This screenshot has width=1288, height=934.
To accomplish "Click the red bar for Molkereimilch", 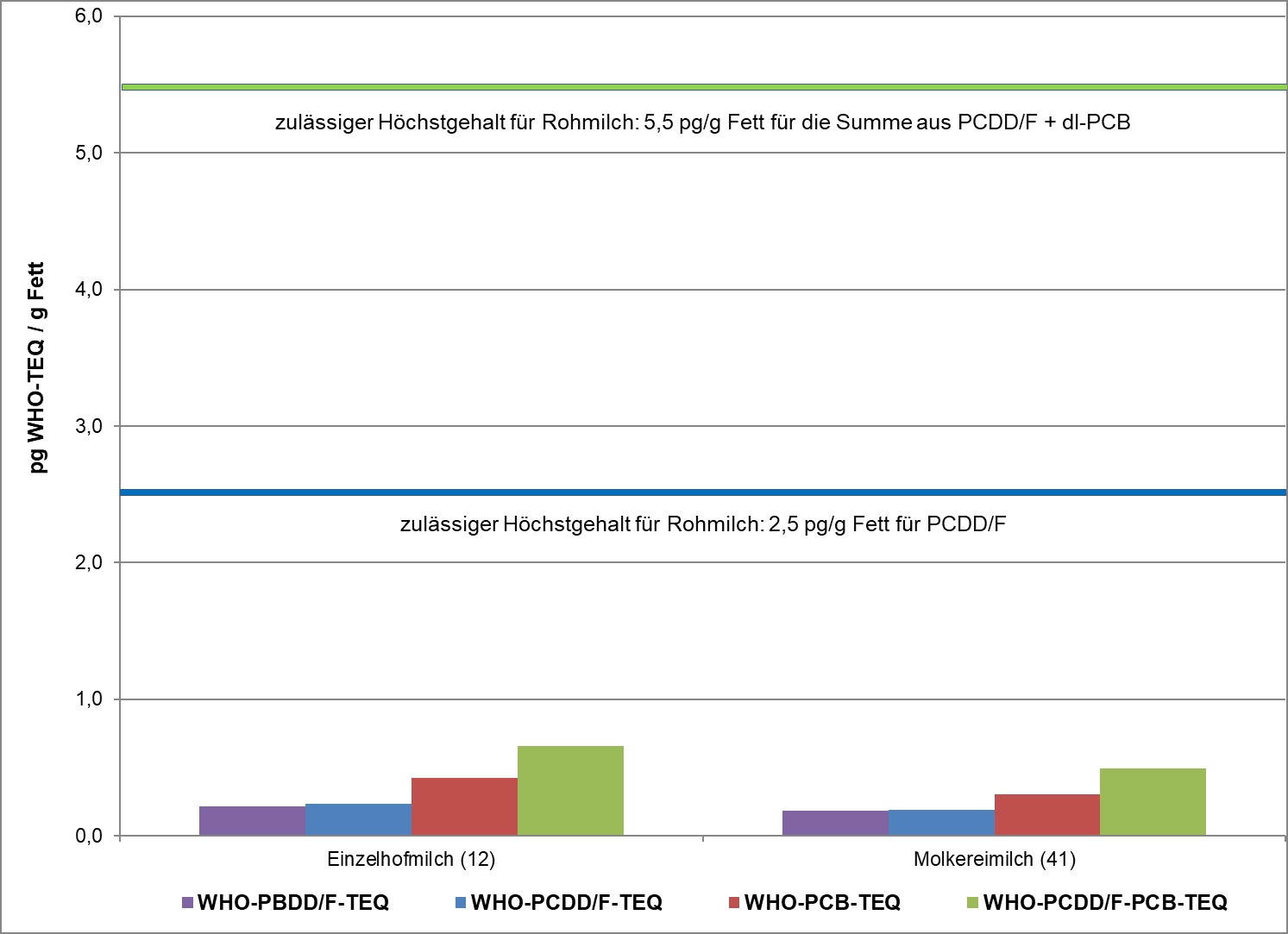I will pyautogui.click(x=1047, y=814).
